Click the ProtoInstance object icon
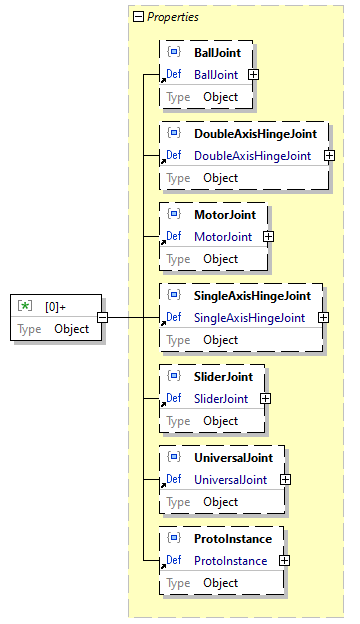The width and height of the screenshot is (360, 624). point(174,538)
